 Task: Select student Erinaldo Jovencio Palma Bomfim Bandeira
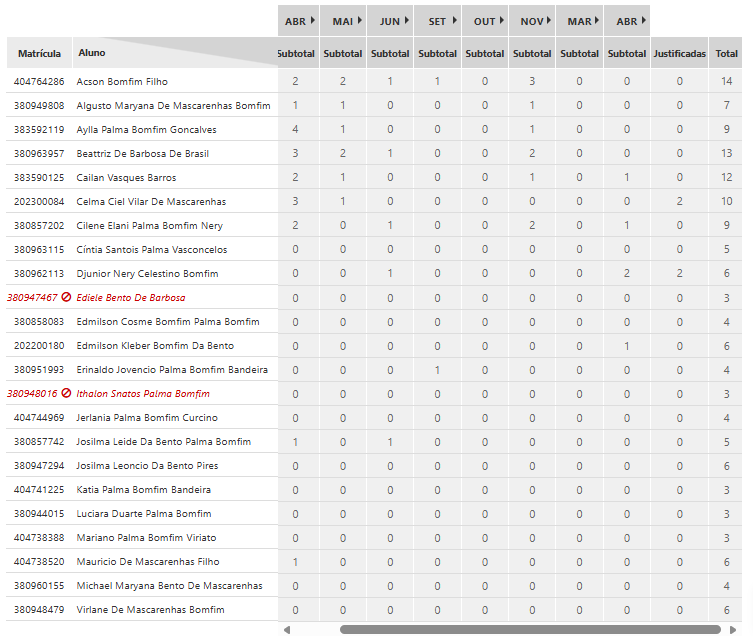click(x=172, y=370)
